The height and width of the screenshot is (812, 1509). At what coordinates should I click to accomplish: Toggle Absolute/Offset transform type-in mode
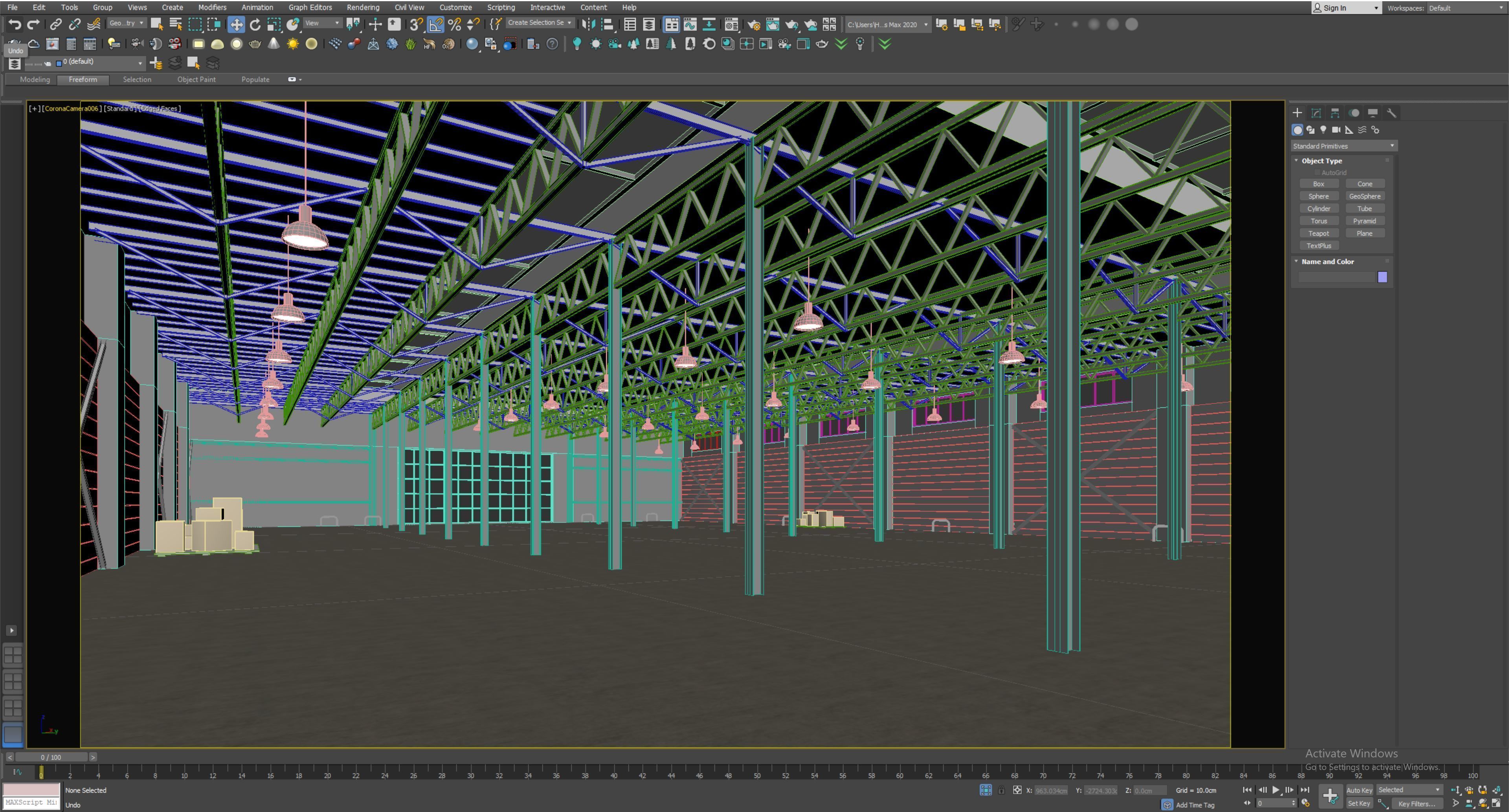1017,790
